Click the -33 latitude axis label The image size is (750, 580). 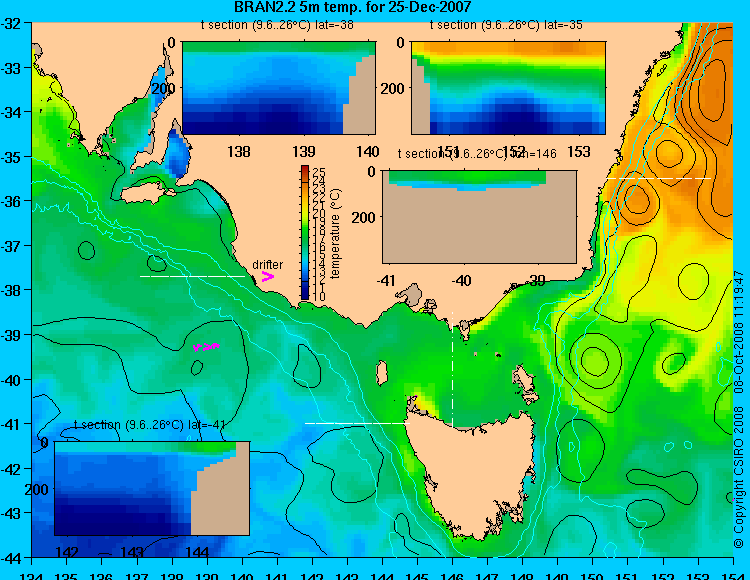click(11, 68)
